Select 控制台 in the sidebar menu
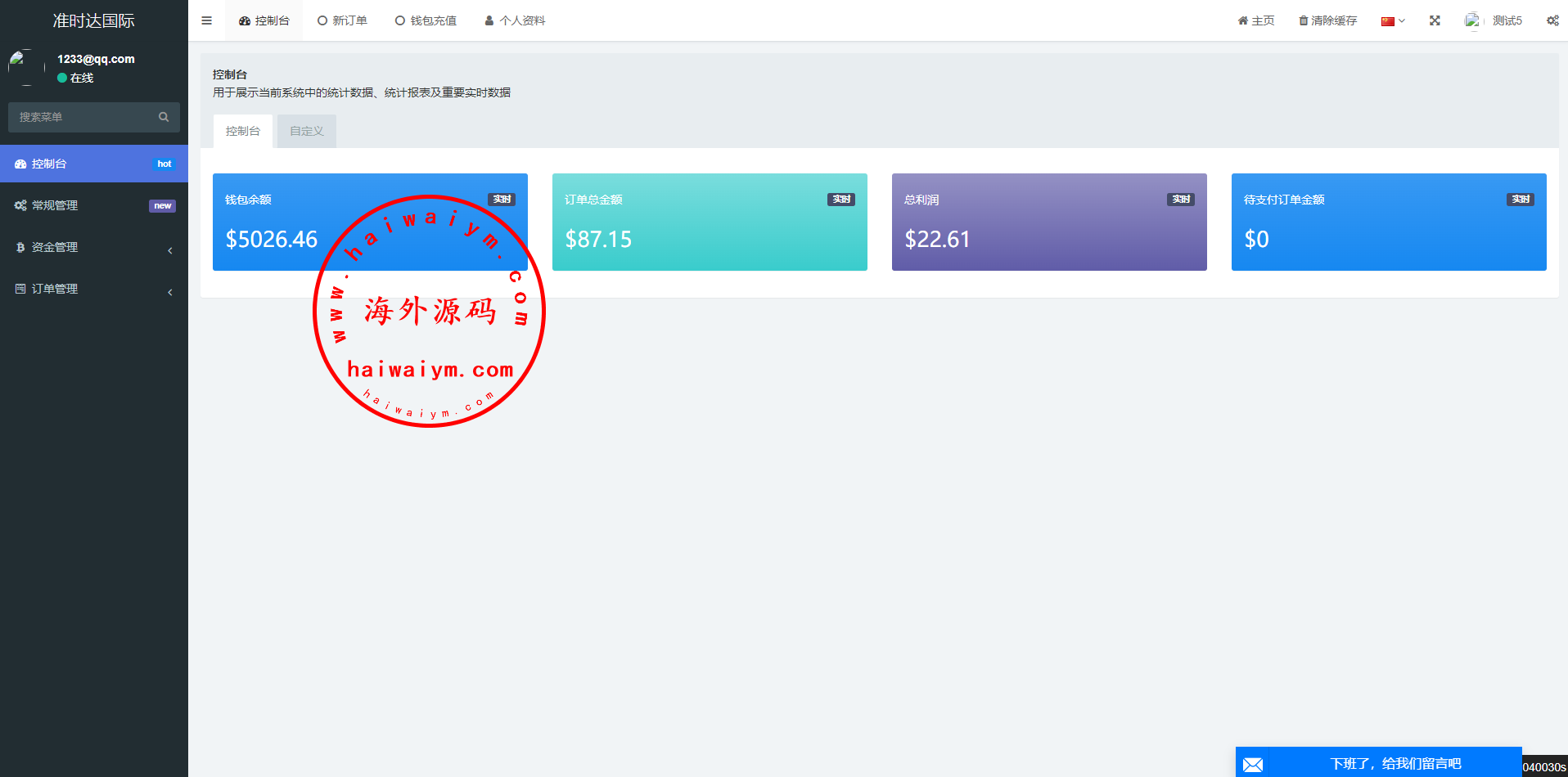 coord(94,164)
